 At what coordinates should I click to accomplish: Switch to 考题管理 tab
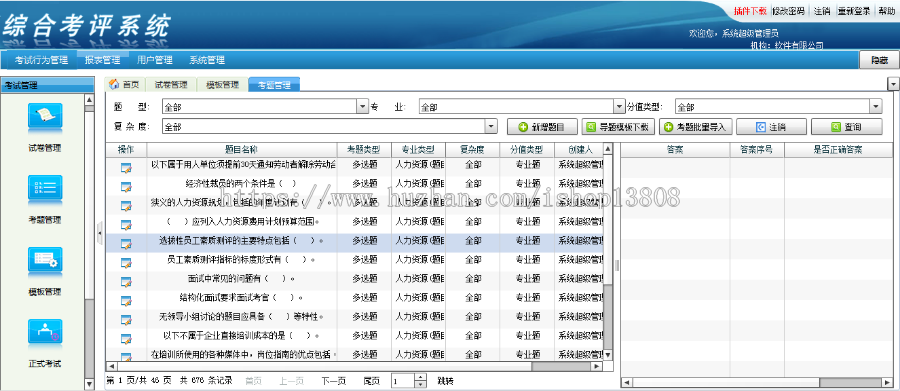274,85
